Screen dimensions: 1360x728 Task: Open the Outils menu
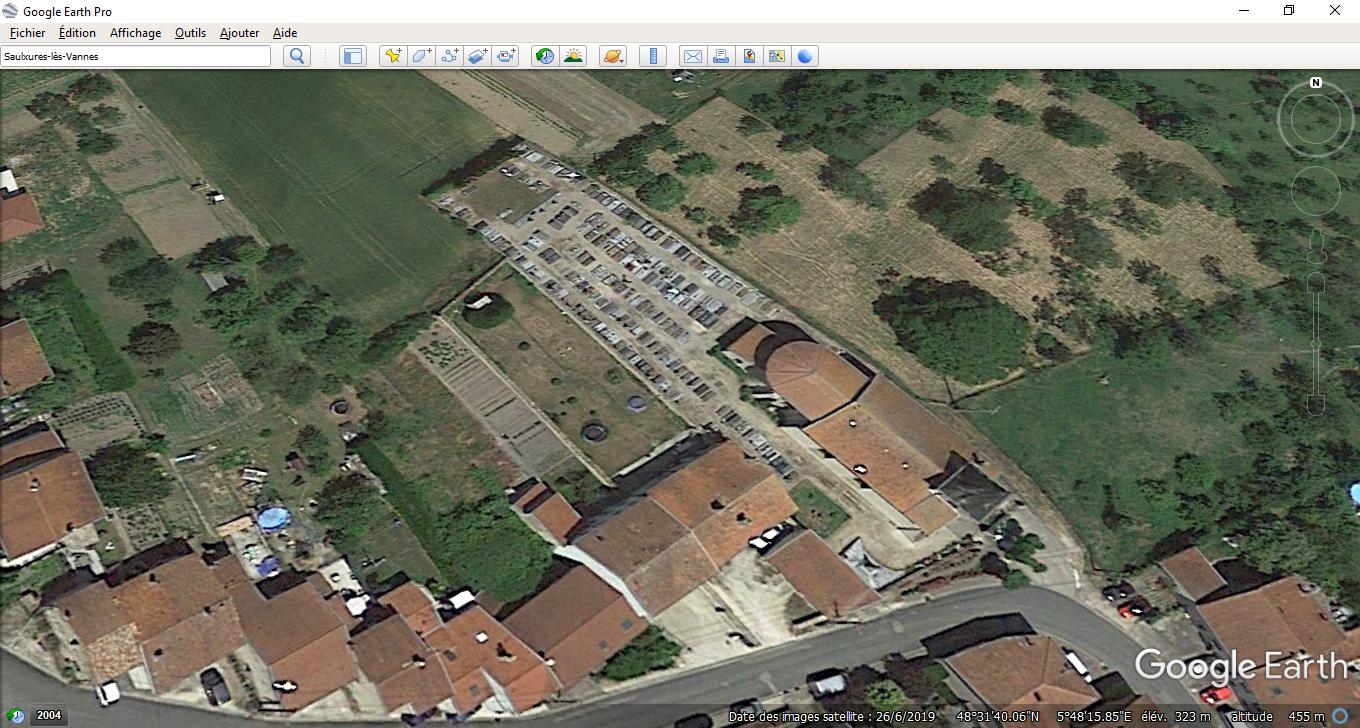[x=190, y=33]
